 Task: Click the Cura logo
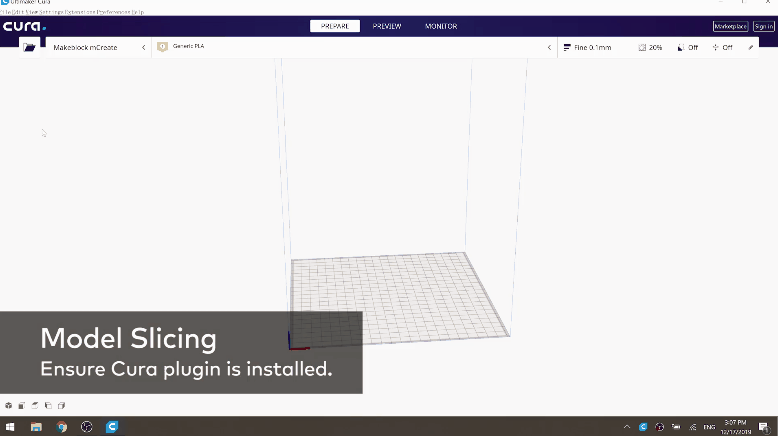click(24, 26)
